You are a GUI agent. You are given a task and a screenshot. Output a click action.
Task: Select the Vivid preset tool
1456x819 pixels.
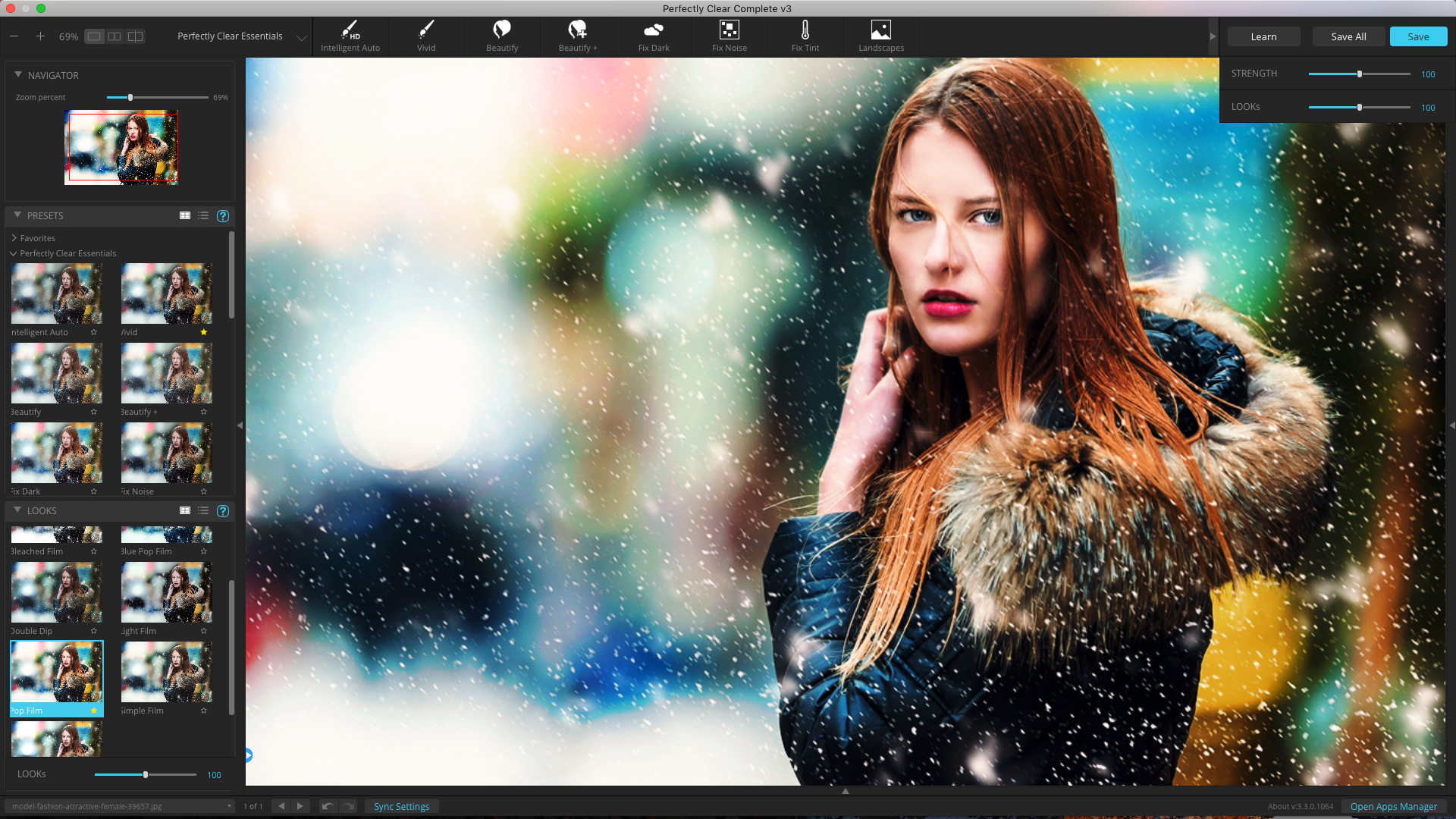click(426, 36)
